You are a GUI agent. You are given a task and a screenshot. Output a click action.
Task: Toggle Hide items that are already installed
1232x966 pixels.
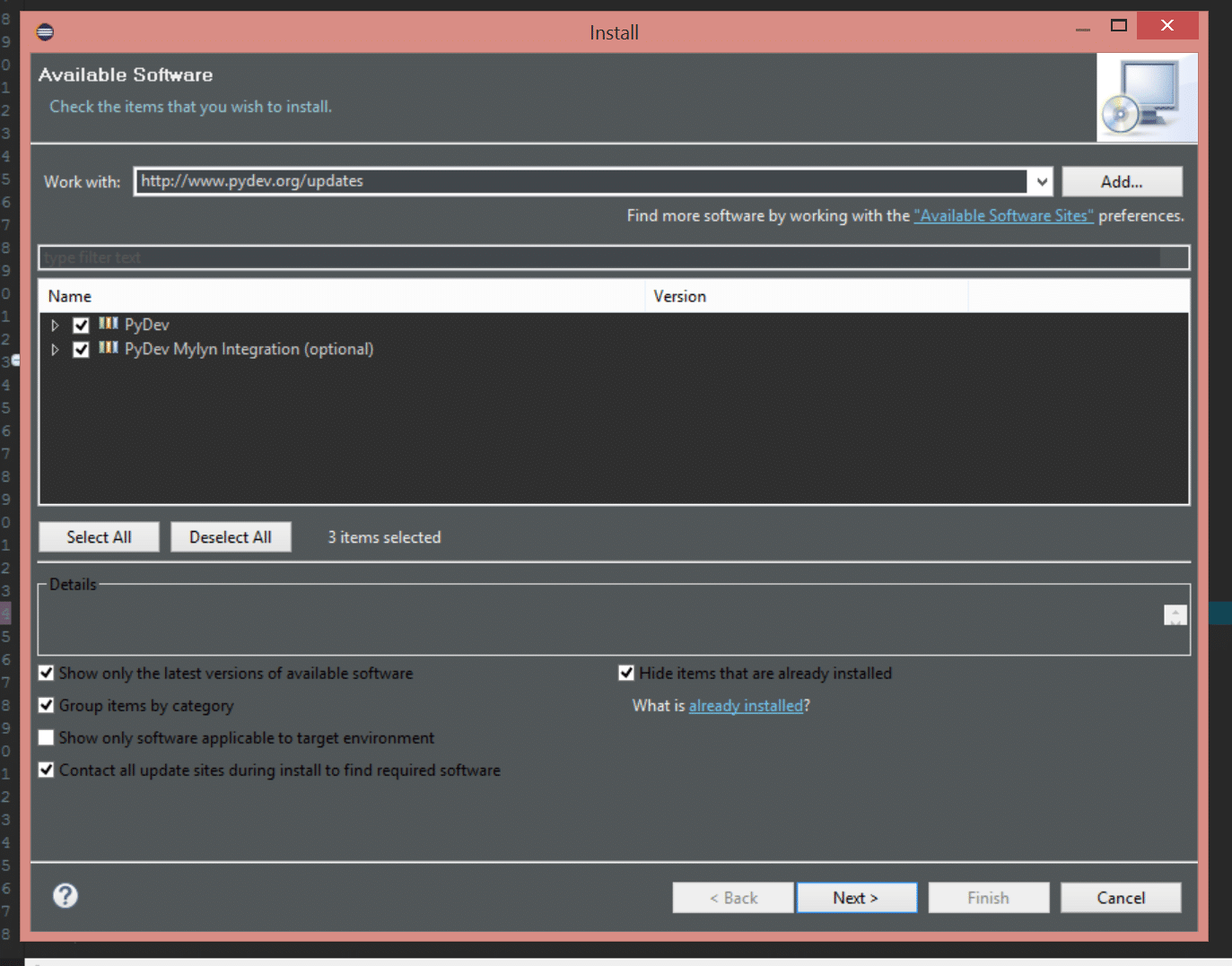[x=626, y=673]
